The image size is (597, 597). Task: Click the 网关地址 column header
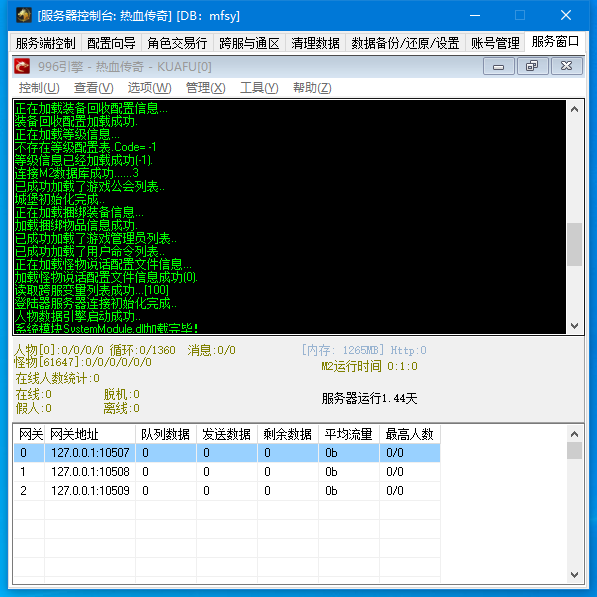click(x=90, y=434)
